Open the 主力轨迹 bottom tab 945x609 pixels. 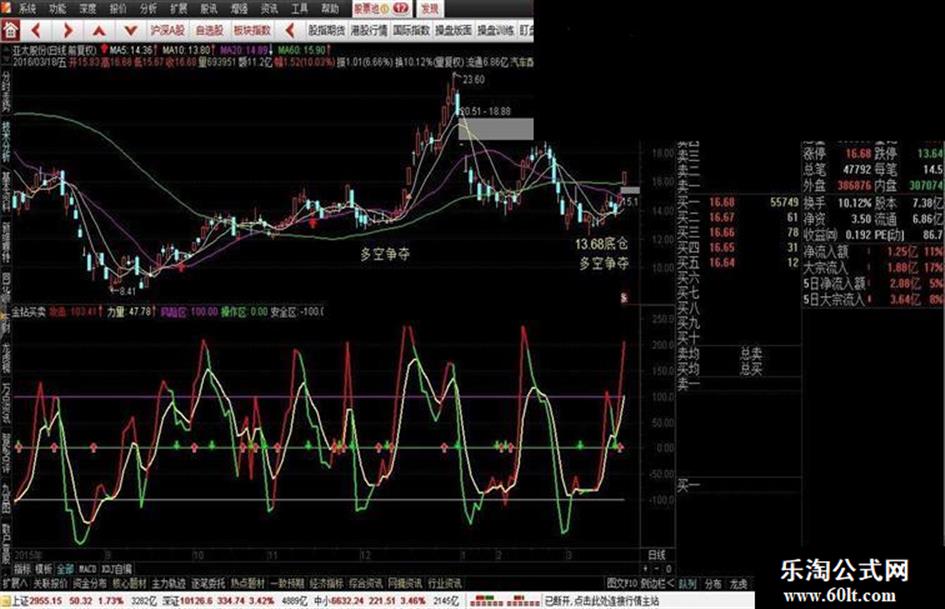click(x=168, y=583)
